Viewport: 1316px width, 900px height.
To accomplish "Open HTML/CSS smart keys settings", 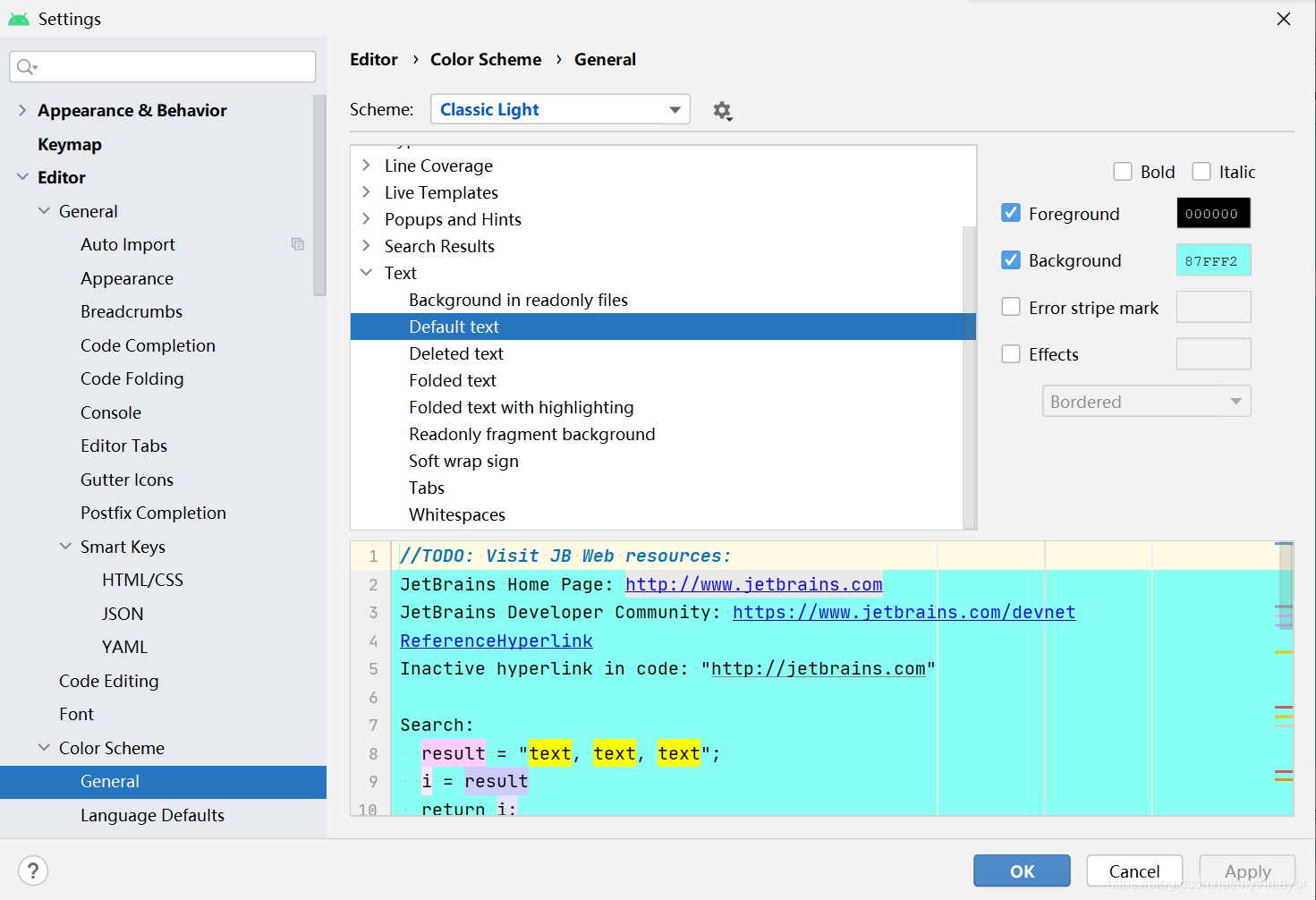I will click(x=142, y=580).
